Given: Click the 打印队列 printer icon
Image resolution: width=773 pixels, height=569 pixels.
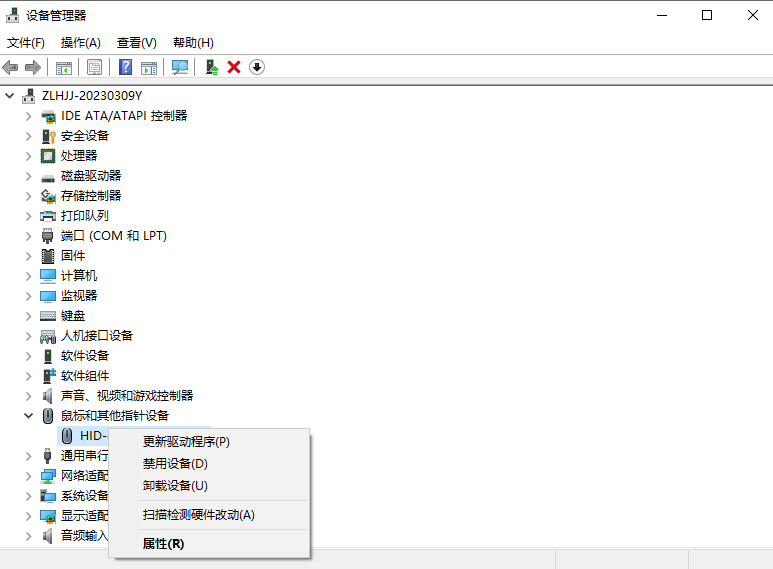Looking at the screenshot, I should (48, 216).
